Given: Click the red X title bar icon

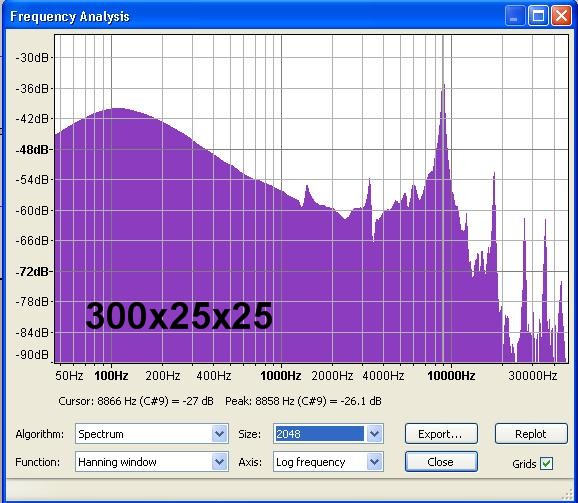Looking at the screenshot, I should [561, 16].
